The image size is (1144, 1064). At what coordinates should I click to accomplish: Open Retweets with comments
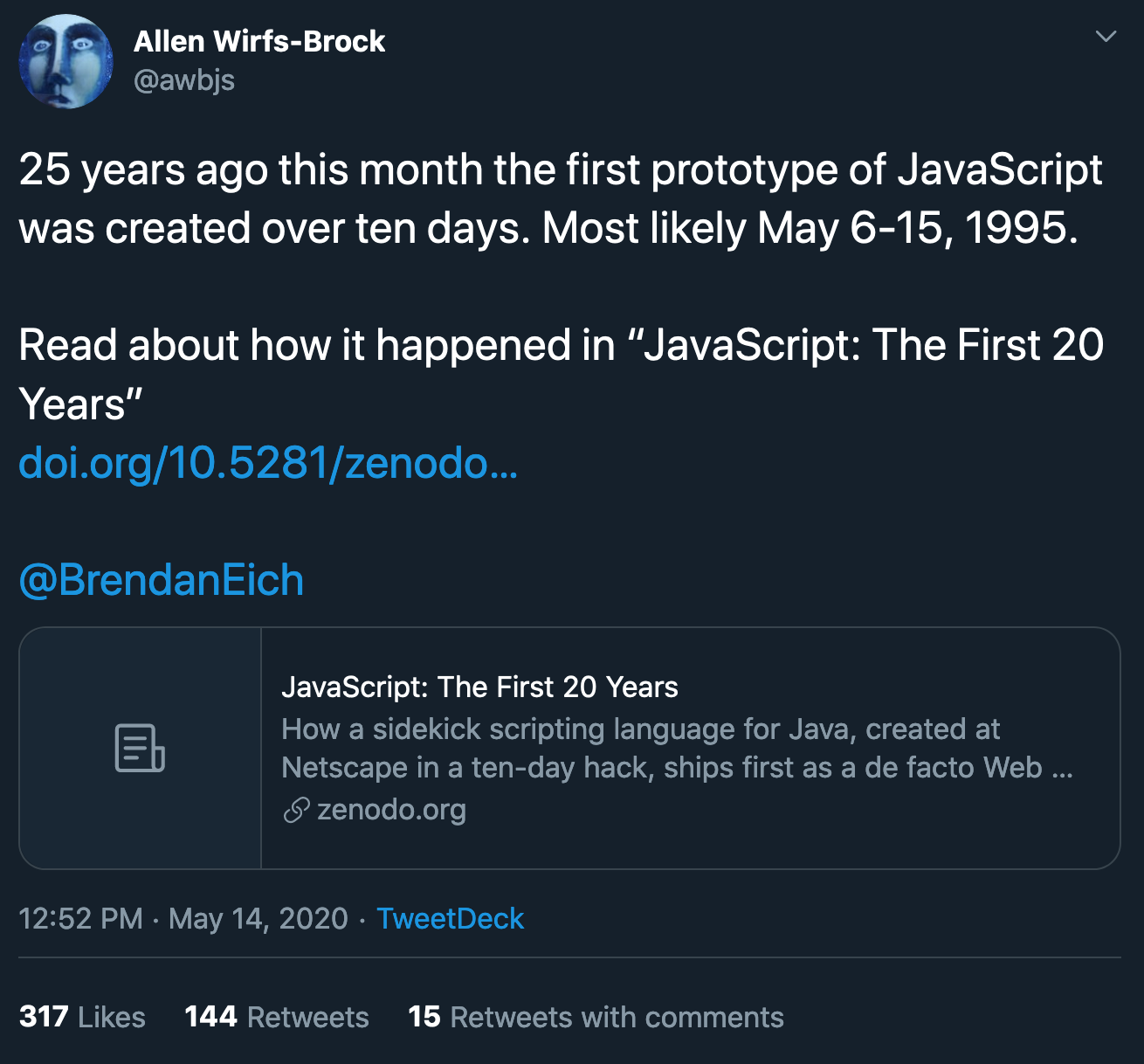pos(596,1017)
